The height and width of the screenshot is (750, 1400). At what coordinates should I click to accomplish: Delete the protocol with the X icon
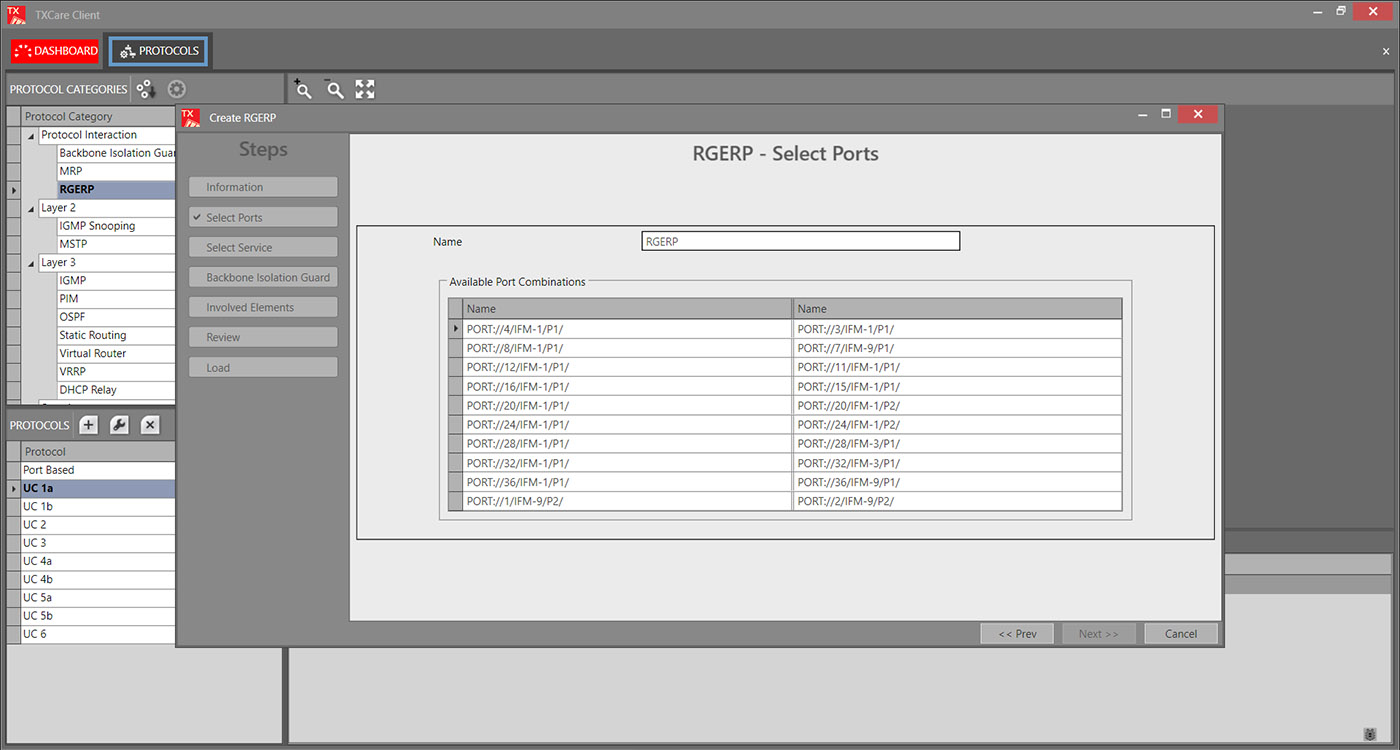(150, 425)
